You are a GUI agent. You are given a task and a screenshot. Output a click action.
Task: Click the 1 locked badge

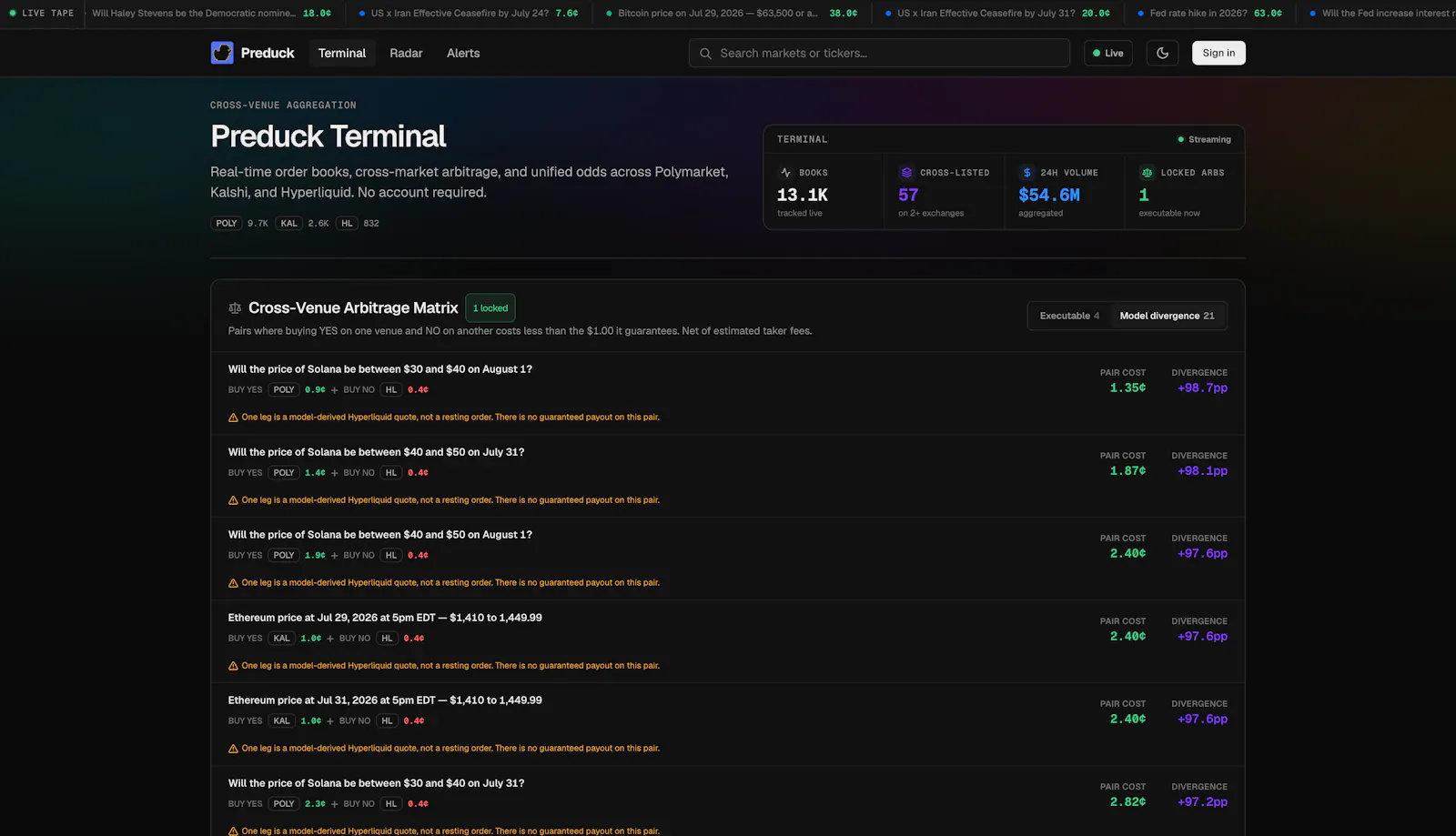click(490, 308)
